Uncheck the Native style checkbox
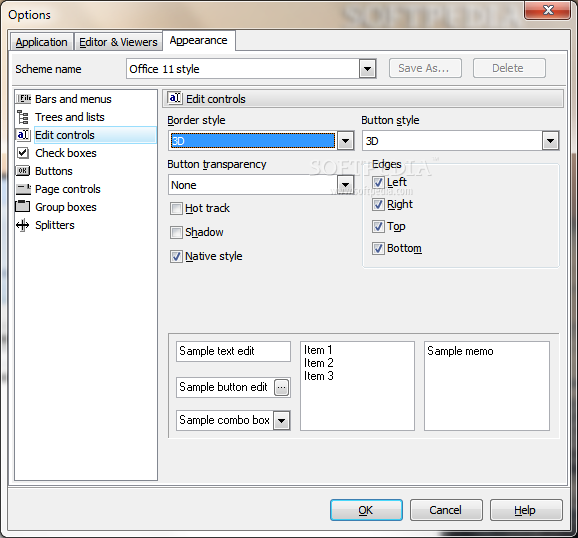Image resolution: width=578 pixels, height=538 pixels. pos(176,256)
